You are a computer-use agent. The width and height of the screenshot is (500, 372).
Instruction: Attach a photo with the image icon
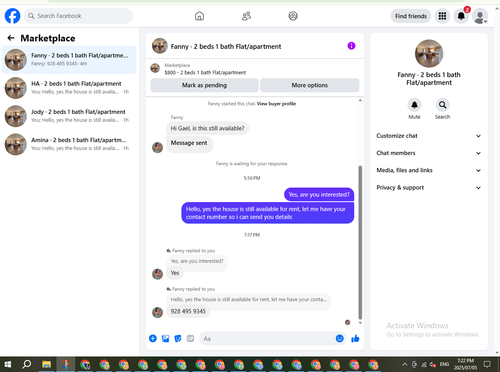click(165, 339)
